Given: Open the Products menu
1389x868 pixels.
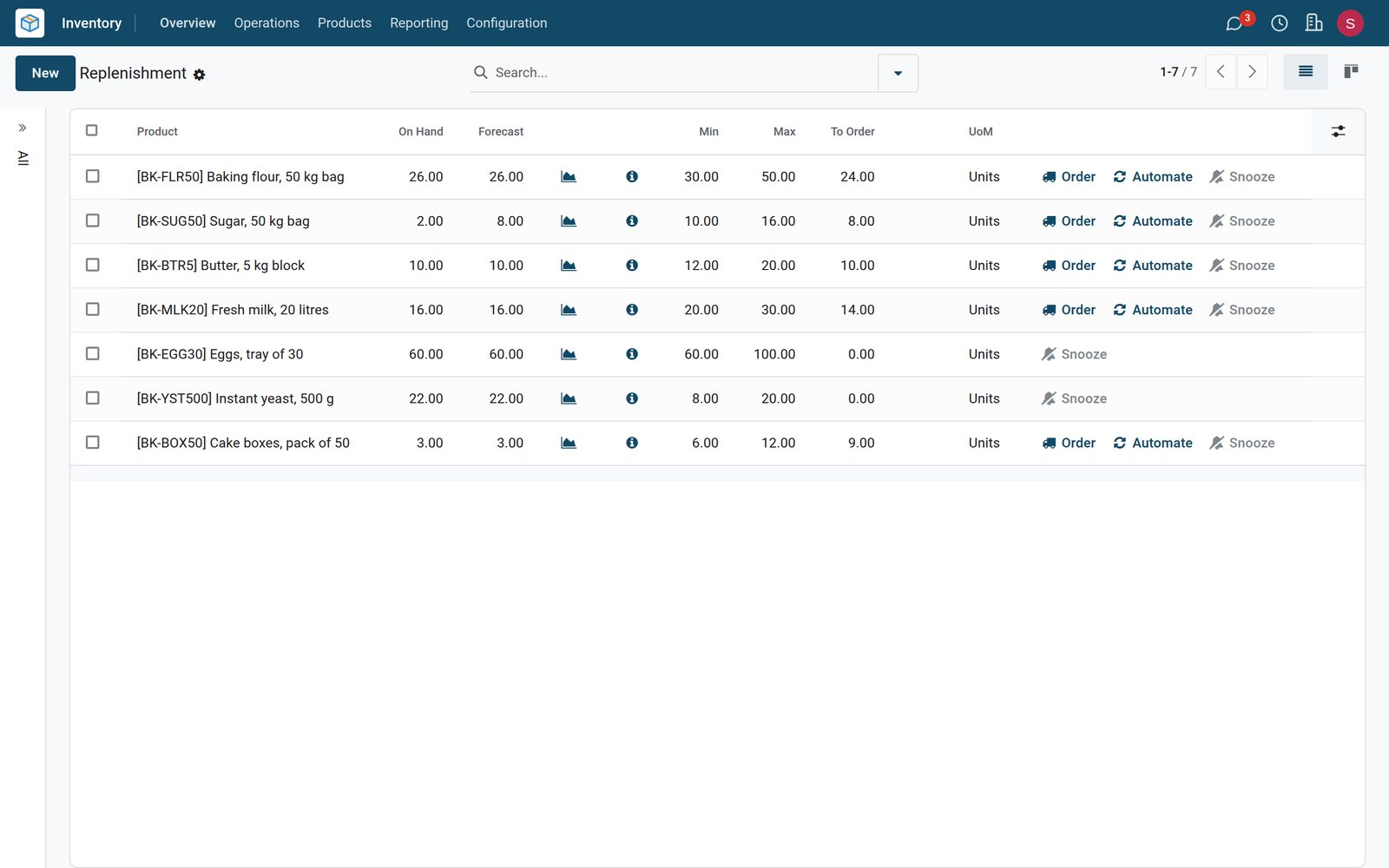Looking at the screenshot, I should point(345,23).
